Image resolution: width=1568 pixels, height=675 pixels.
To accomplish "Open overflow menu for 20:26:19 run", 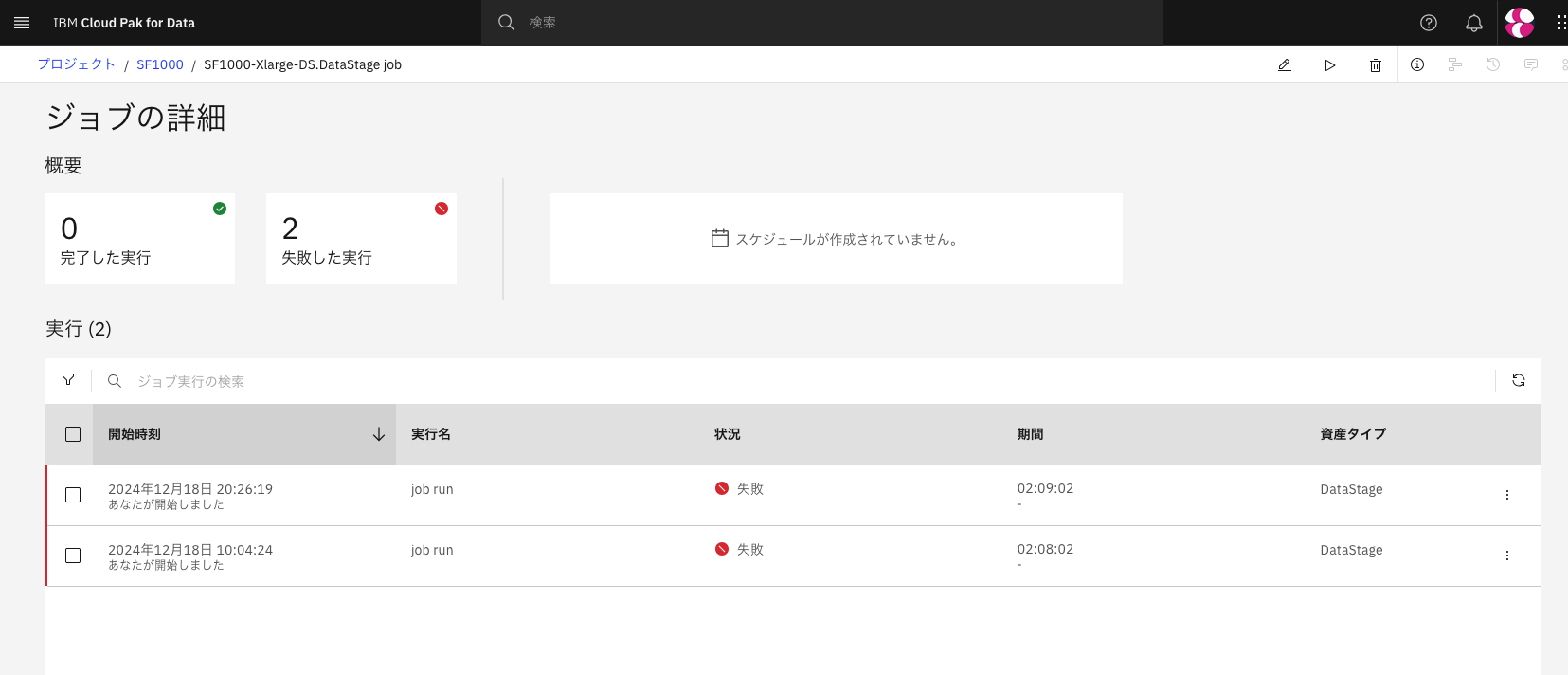I will click(x=1507, y=495).
